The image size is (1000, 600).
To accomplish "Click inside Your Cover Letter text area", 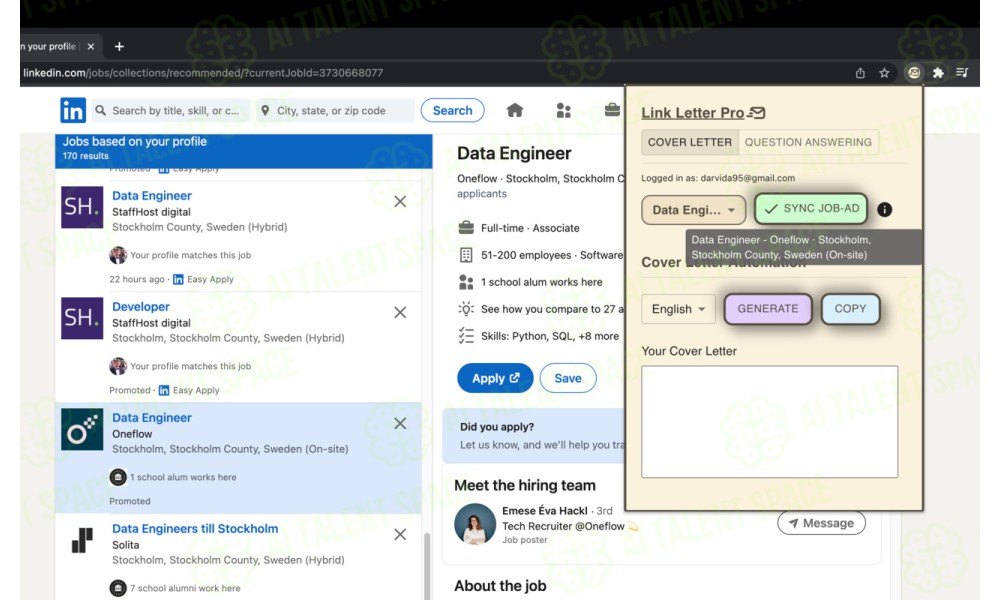I will [769, 421].
